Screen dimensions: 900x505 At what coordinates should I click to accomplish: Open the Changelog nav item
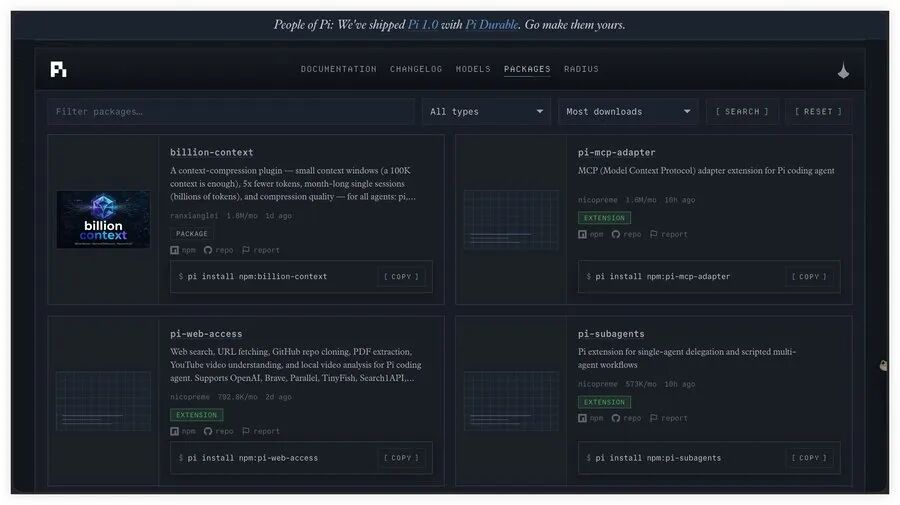(x=416, y=69)
